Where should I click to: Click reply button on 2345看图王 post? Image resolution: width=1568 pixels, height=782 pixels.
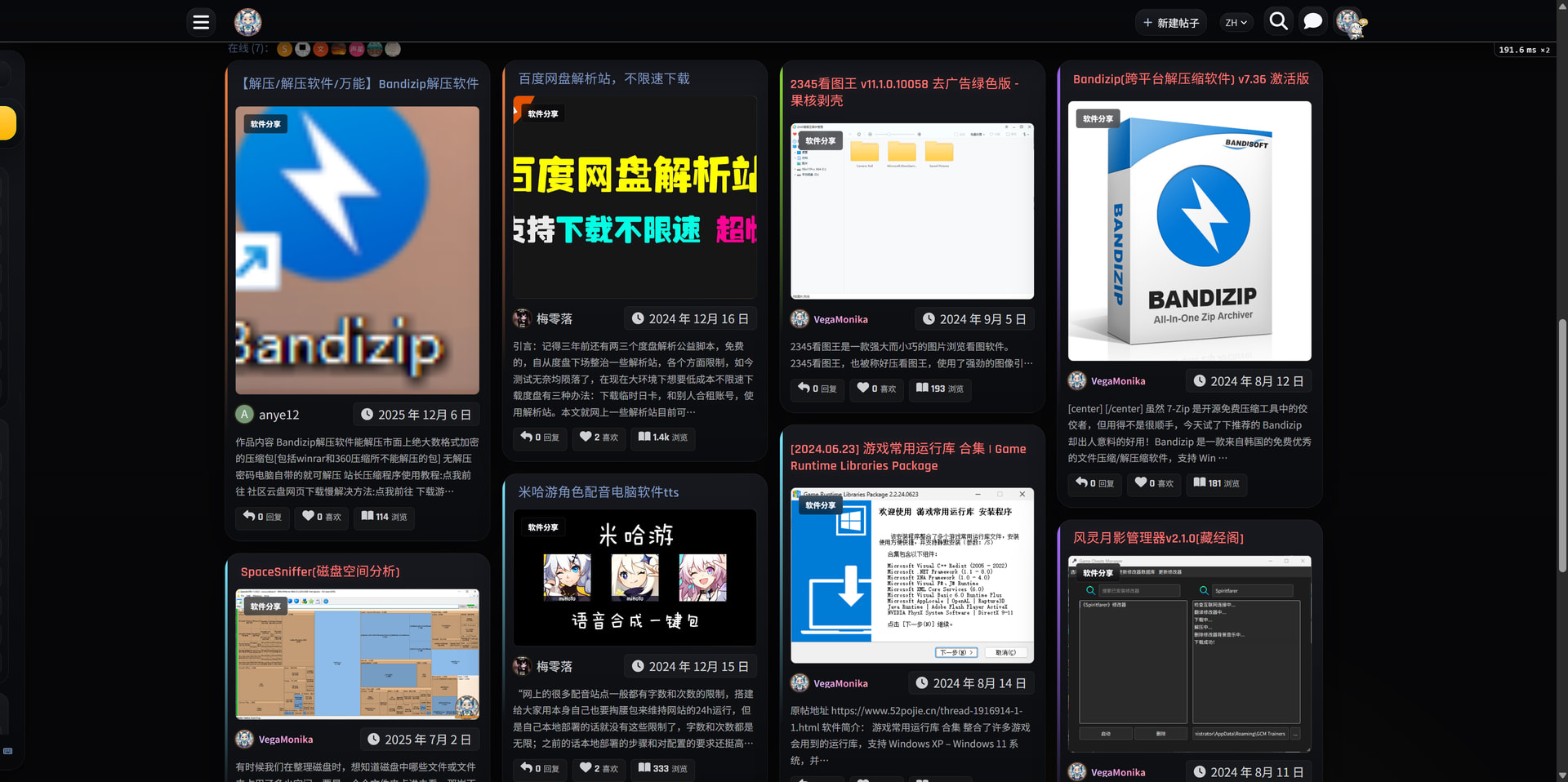pyautogui.click(x=817, y=389)
